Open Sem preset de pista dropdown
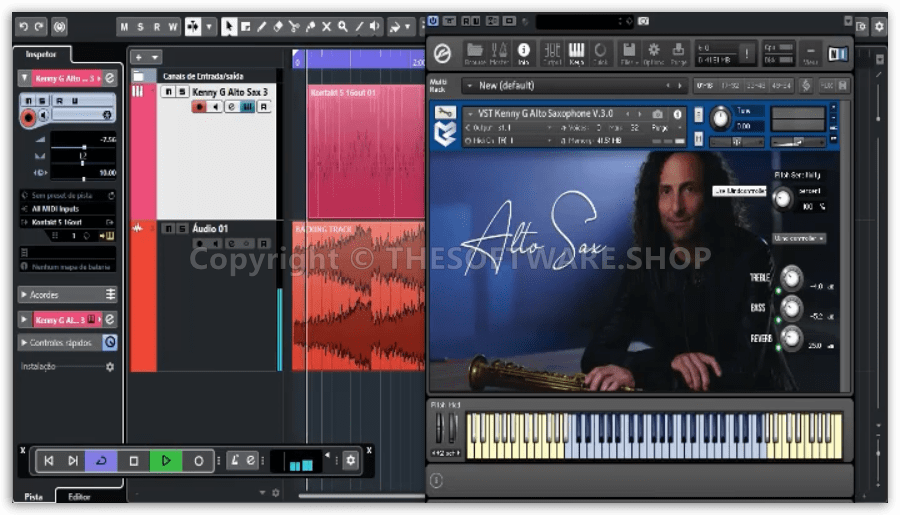The image size is (900, 515). tap(68, 196)
